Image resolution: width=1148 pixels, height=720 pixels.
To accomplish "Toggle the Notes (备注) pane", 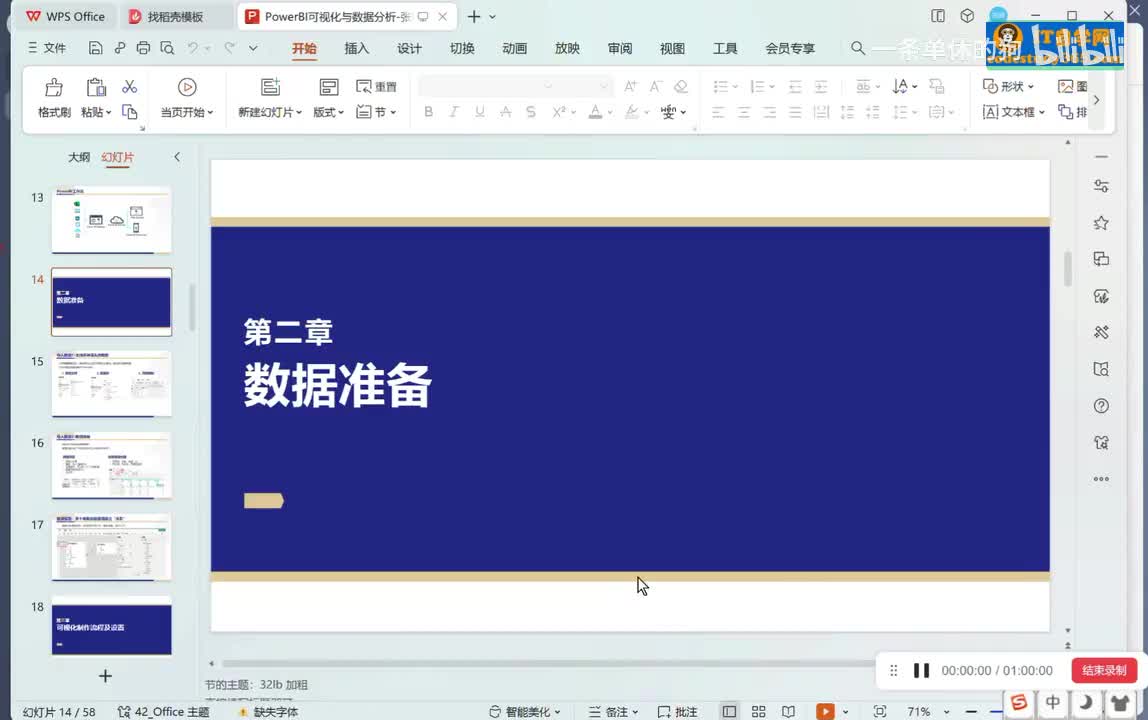I will point(614,711).
